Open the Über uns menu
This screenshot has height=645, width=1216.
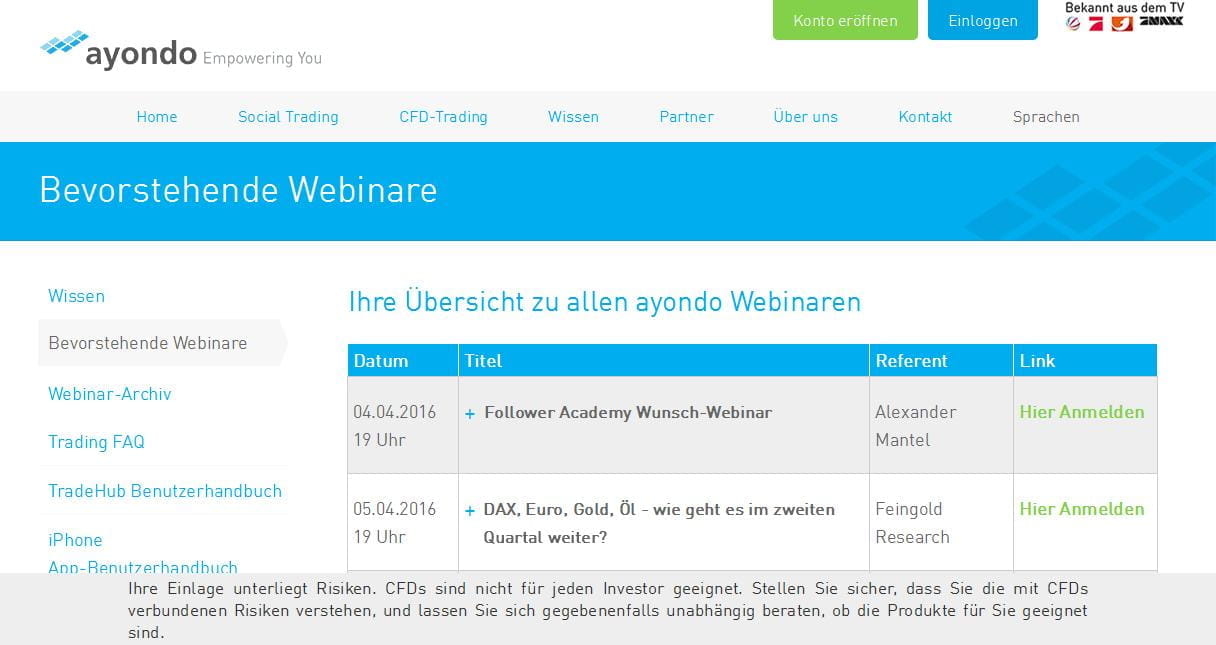coord(805,117)
